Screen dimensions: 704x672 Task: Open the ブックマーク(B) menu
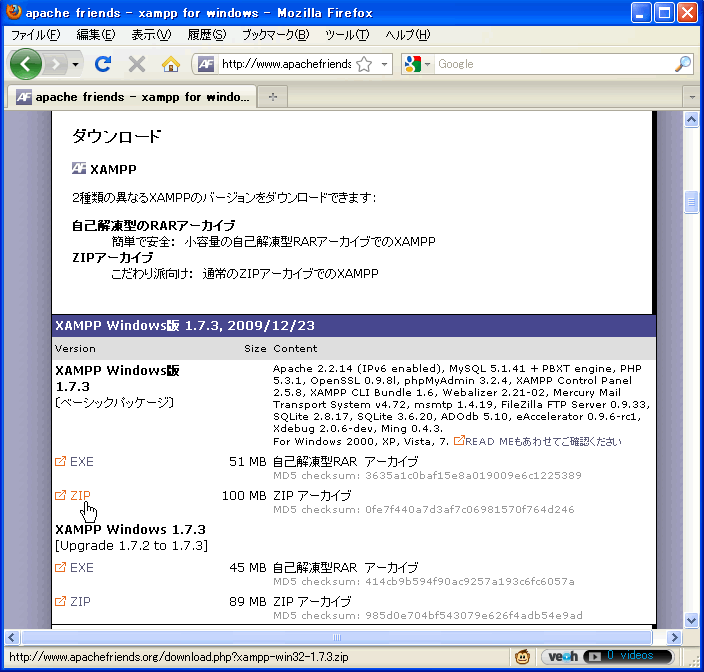click(x=275, y=35)
